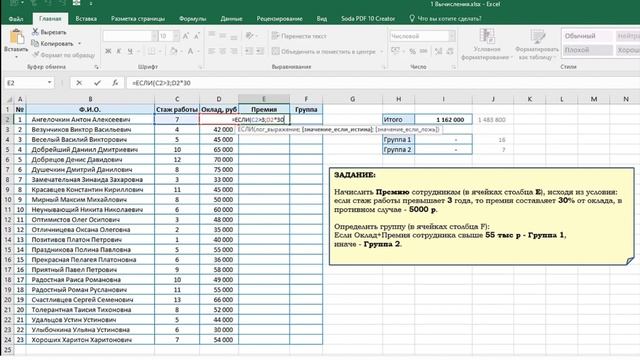Click the Increase Decimal icon
Screen dimensions: 640x360
tap(438, 51)
